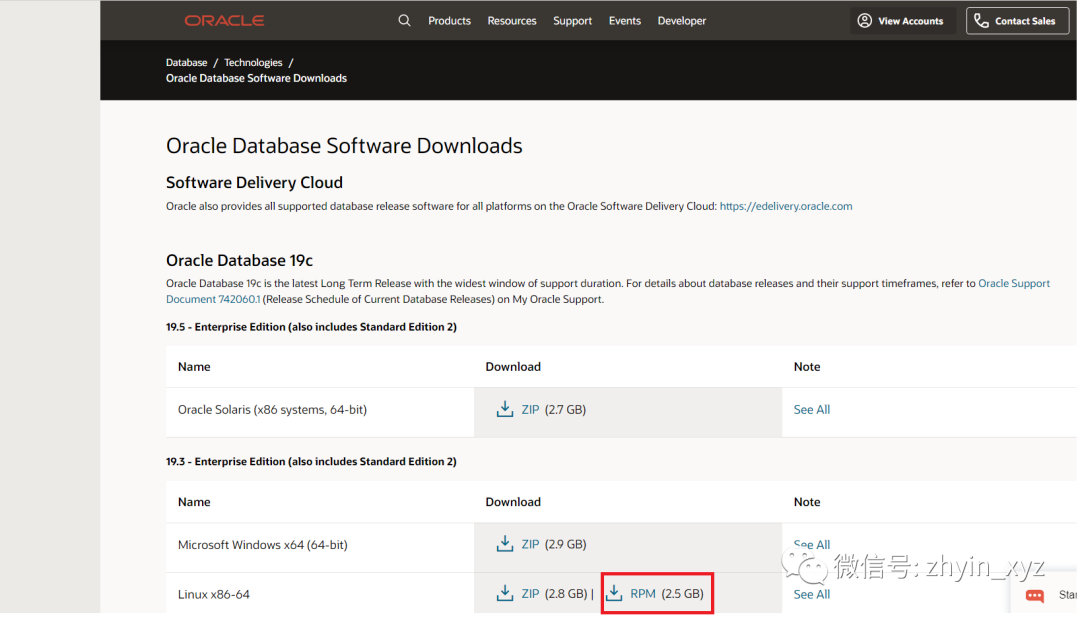Click See All for Oracle Solaris
1080x617 pixels.
pos(811,409)
